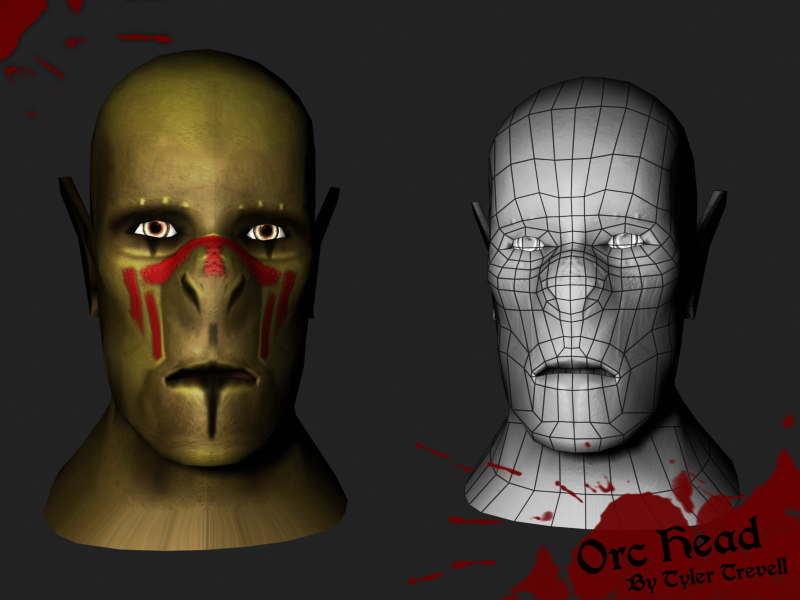Screen dimensions: 800x600
Task: Click the "By Tyler Trevell" credit text
Action: point(707,575)
